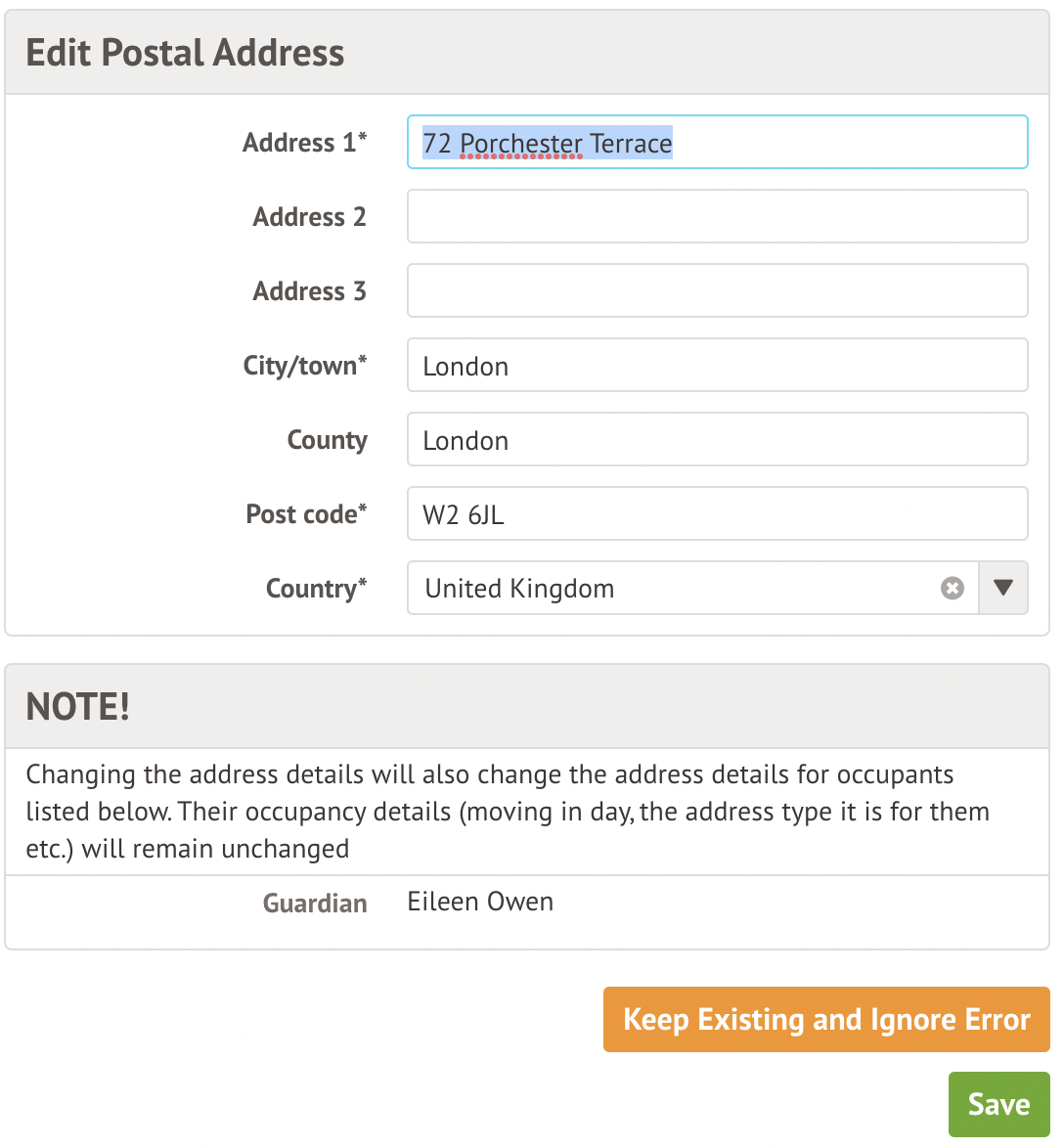
Task: Click the County field containing London
Action: [x=717, y=440]
